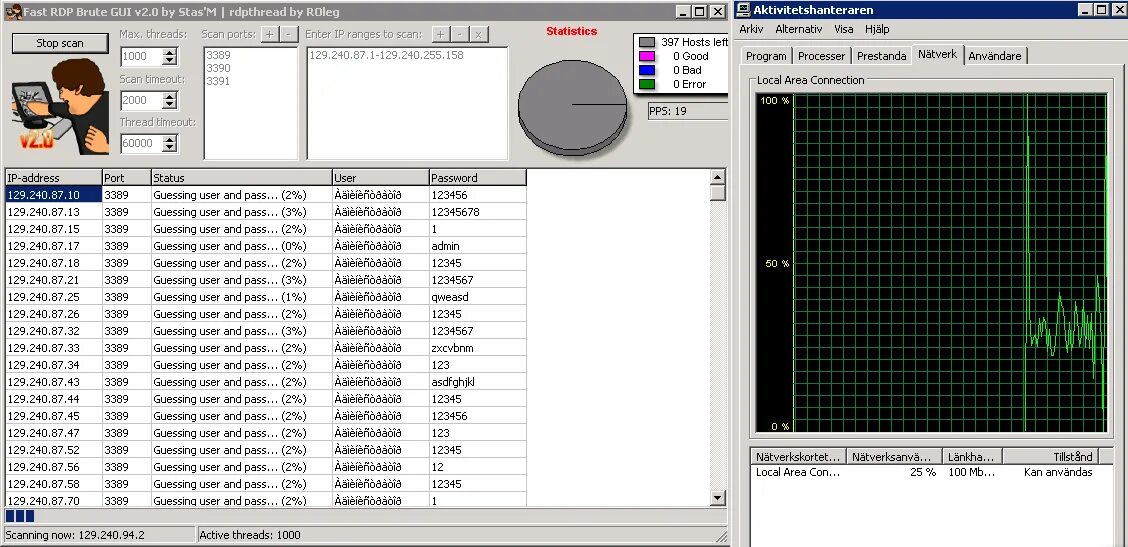Increase Thread timeout spinner up arrow
The width and height of the screenshot is (1128, 547).
169,139
